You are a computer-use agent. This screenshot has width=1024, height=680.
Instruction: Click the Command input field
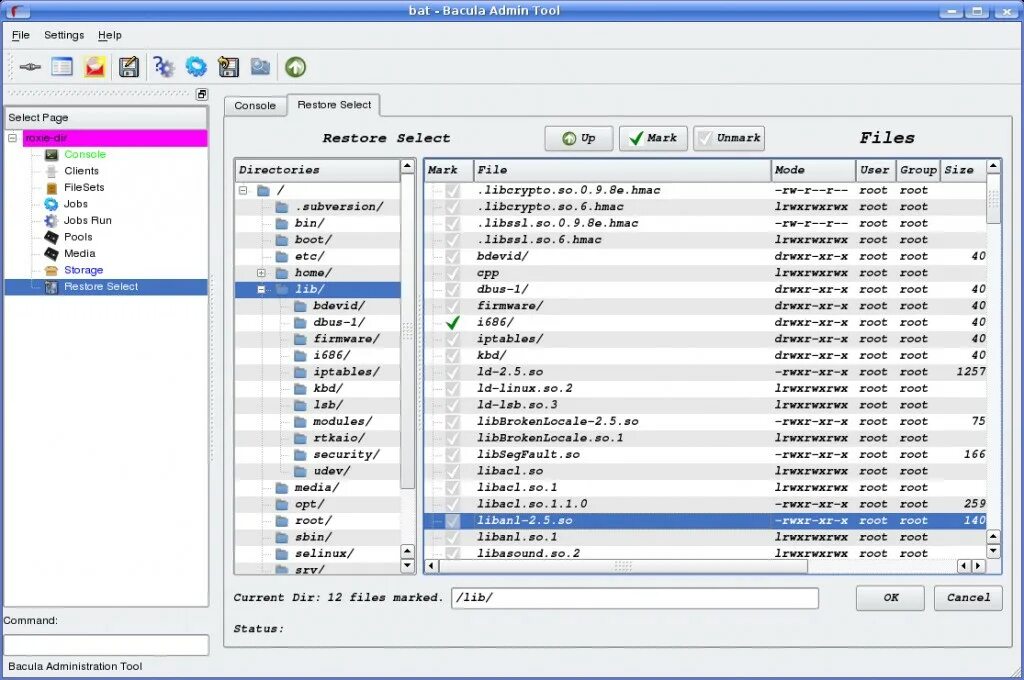click(x=106, y=645)
